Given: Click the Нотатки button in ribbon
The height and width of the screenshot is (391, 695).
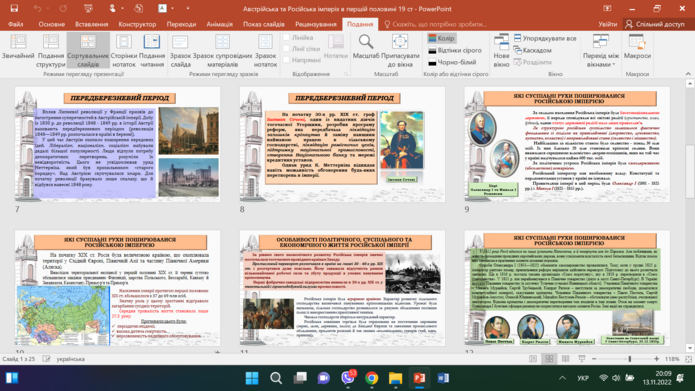Looking at the screenshot, I should click(336, 47).
